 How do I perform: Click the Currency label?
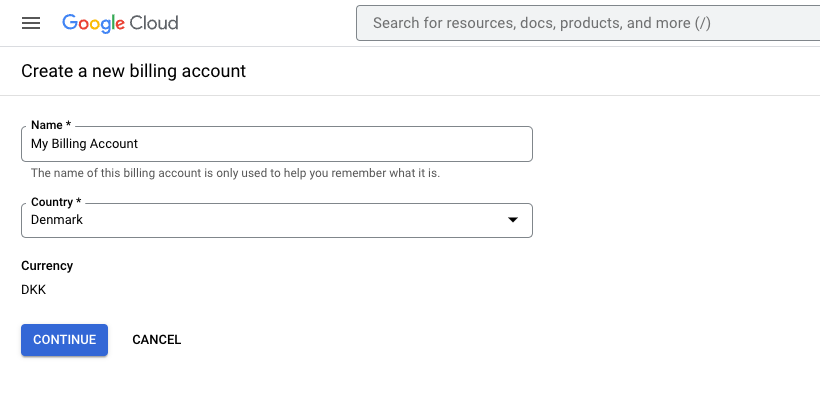(x=47, y=266)
